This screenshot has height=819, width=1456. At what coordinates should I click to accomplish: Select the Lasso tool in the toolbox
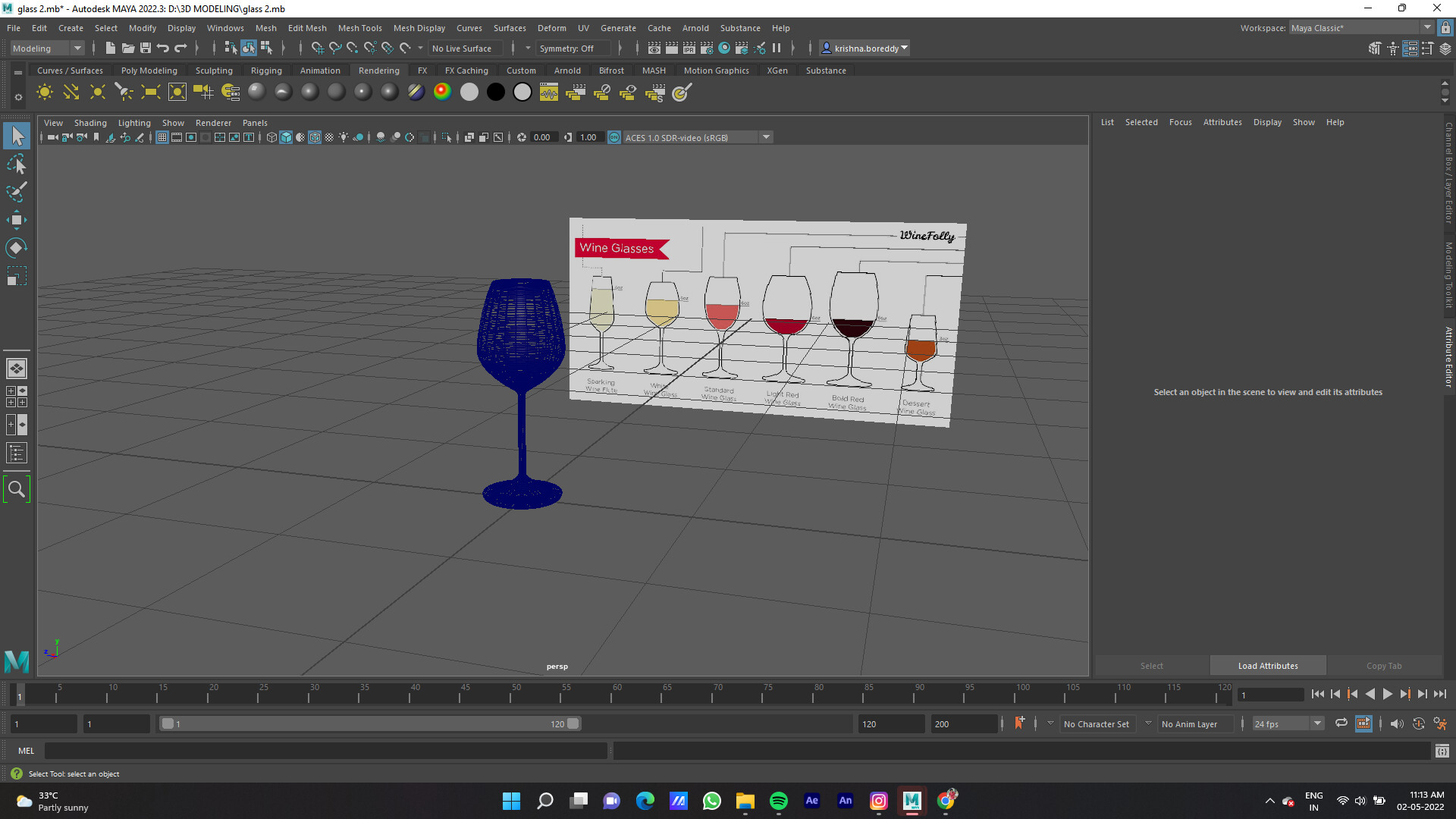pyautogui.click(x=17, y=165)
